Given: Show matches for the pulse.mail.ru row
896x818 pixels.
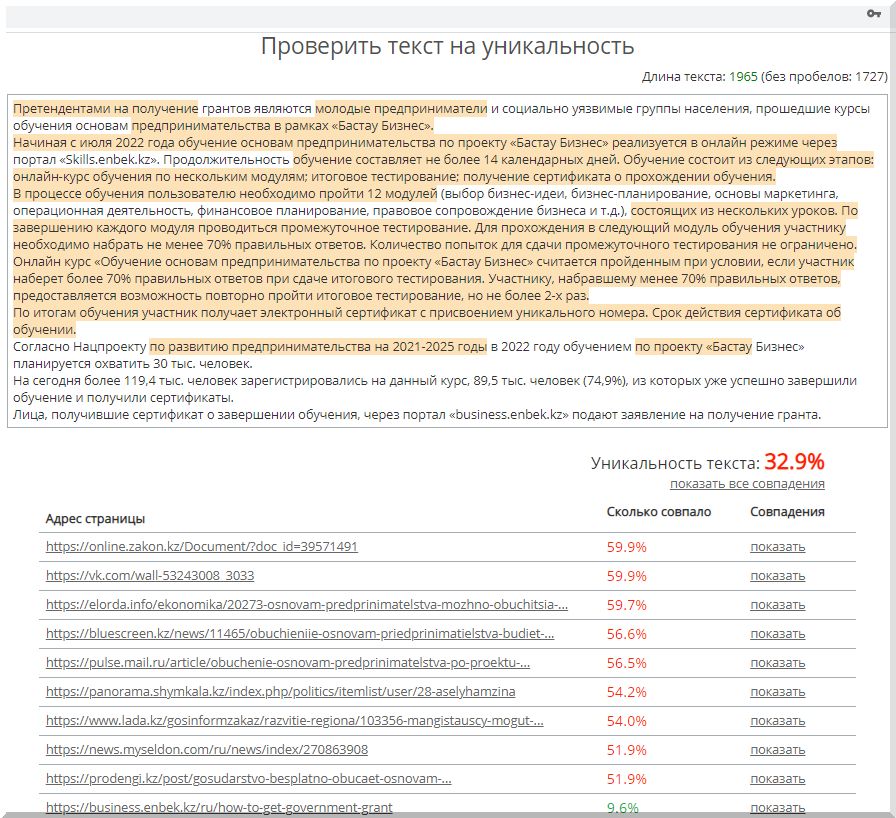Looking at the screenshot, I should (x=778, y=664).
